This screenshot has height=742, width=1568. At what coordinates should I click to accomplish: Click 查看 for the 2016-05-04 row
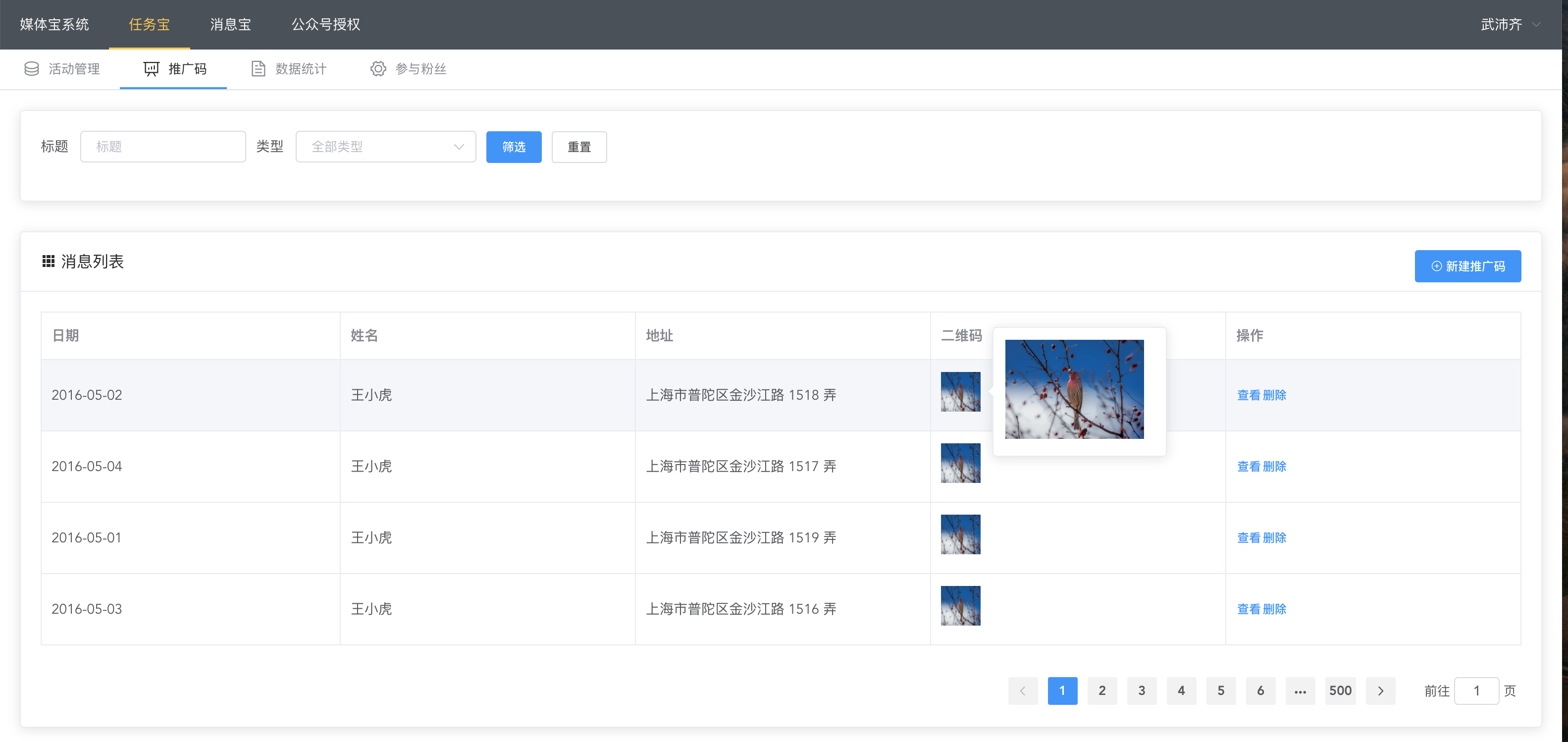click(x=1249, y=466)
